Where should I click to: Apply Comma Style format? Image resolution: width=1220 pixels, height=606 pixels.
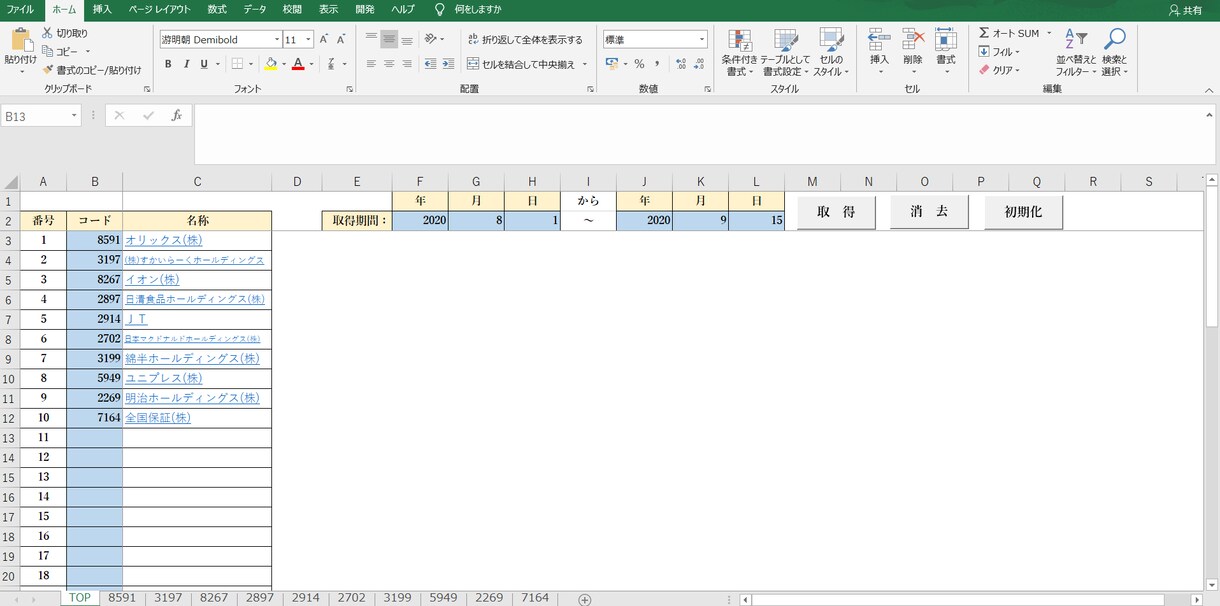[659, 64]
